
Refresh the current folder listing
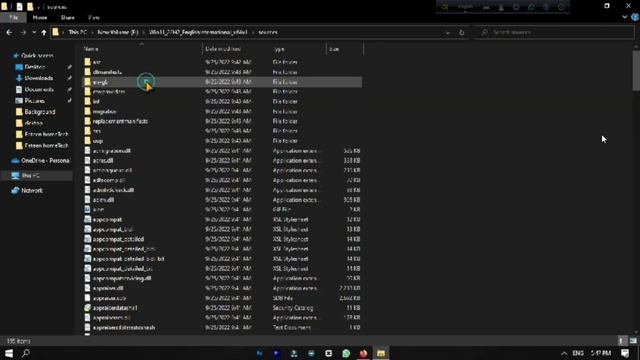click(x=462, y=32)
